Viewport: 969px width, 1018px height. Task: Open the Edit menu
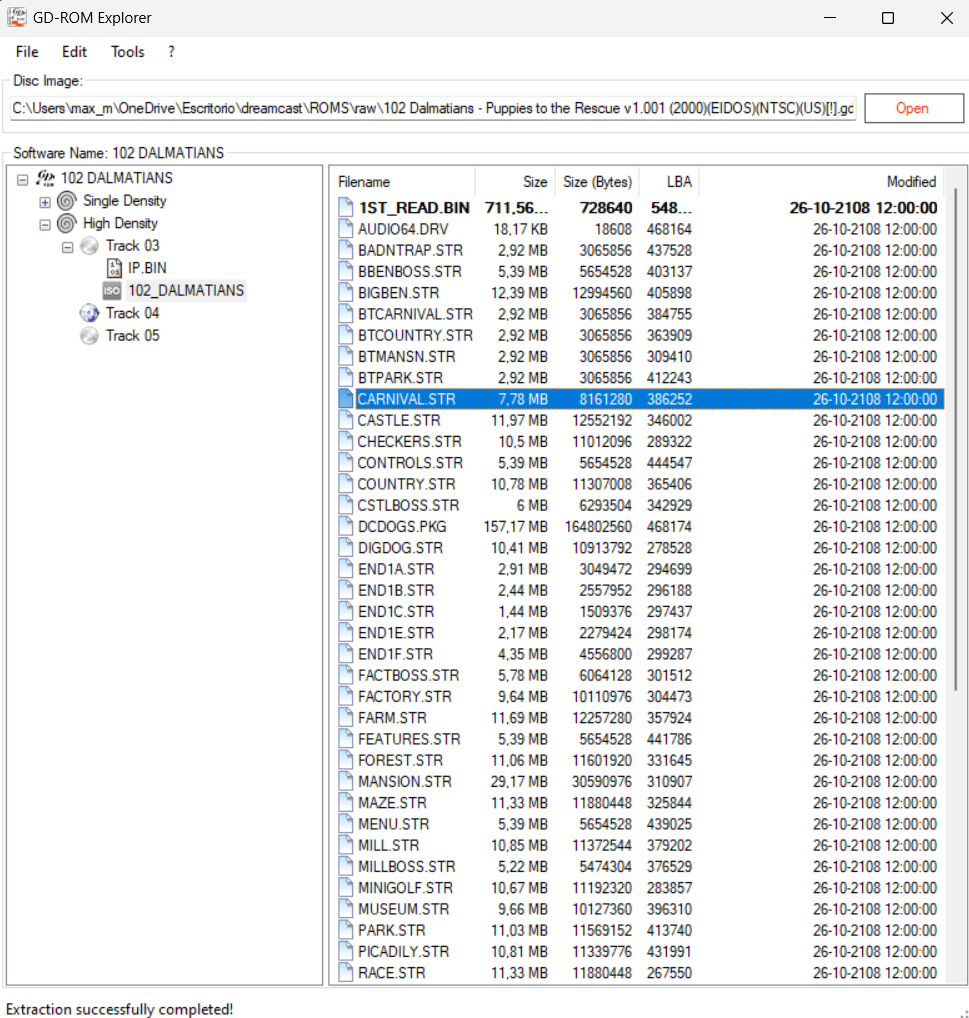pos(74,52)
